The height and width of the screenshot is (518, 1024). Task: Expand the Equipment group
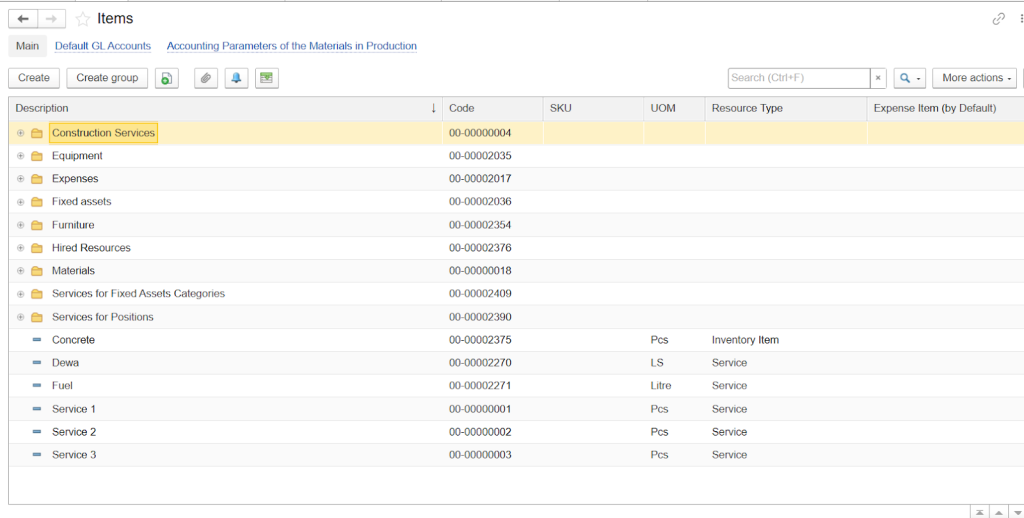[20, 155]
